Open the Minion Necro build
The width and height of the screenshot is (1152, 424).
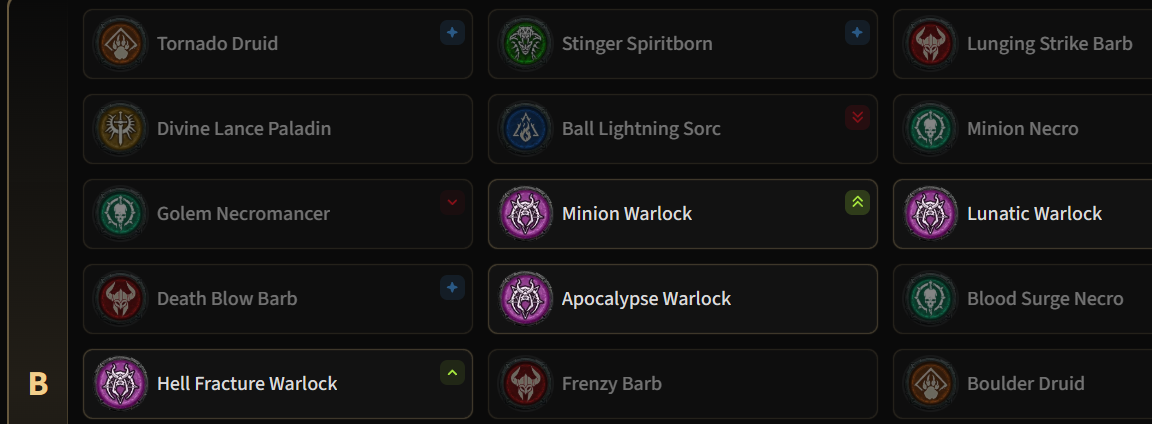pos(1023,129)
